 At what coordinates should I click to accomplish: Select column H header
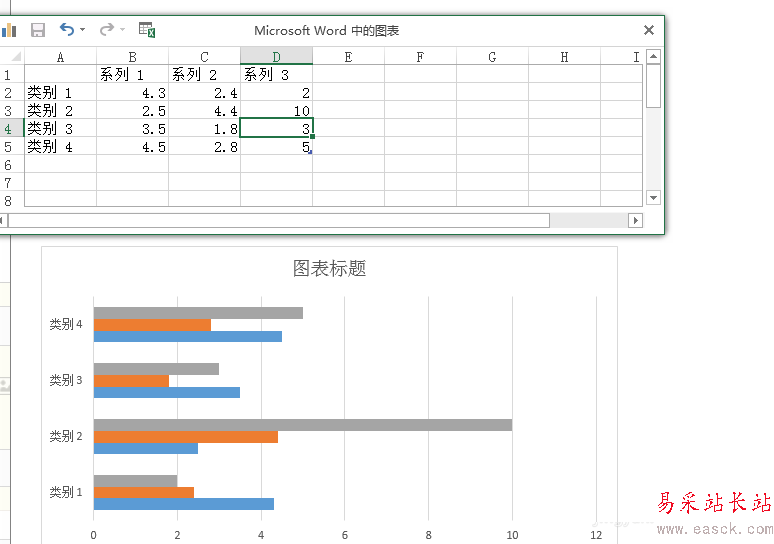(x=565, y=57)
